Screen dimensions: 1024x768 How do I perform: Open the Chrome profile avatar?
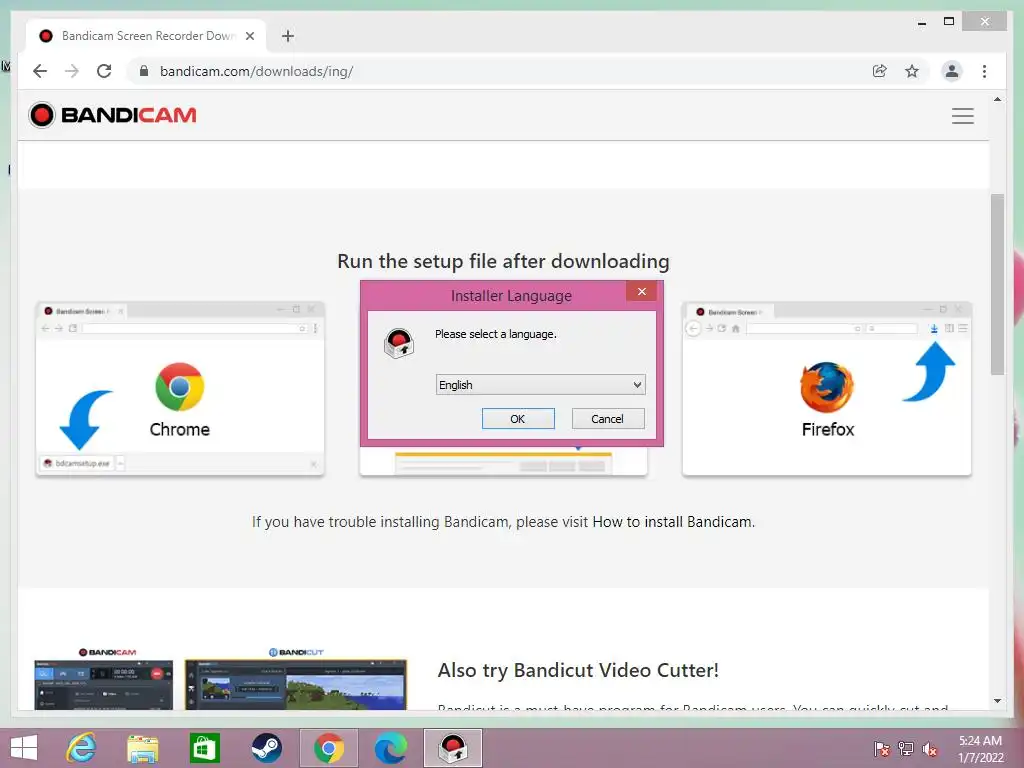[x=952, y=71]
